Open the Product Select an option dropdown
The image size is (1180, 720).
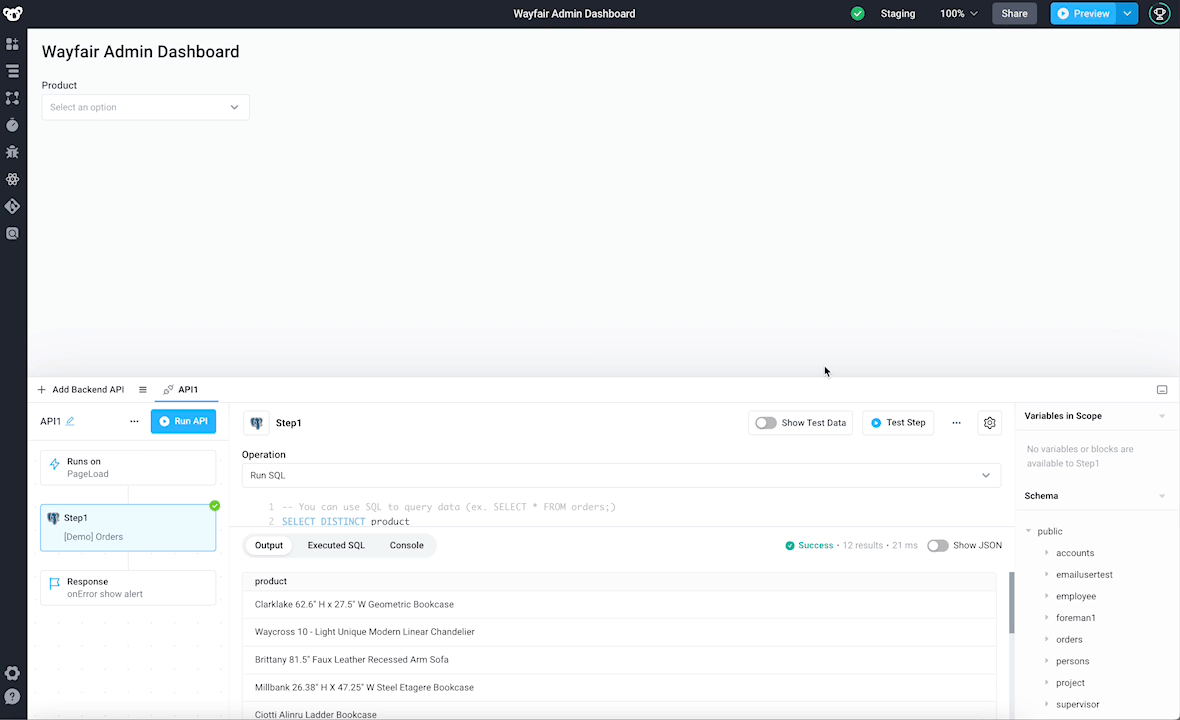coord(145,107)
